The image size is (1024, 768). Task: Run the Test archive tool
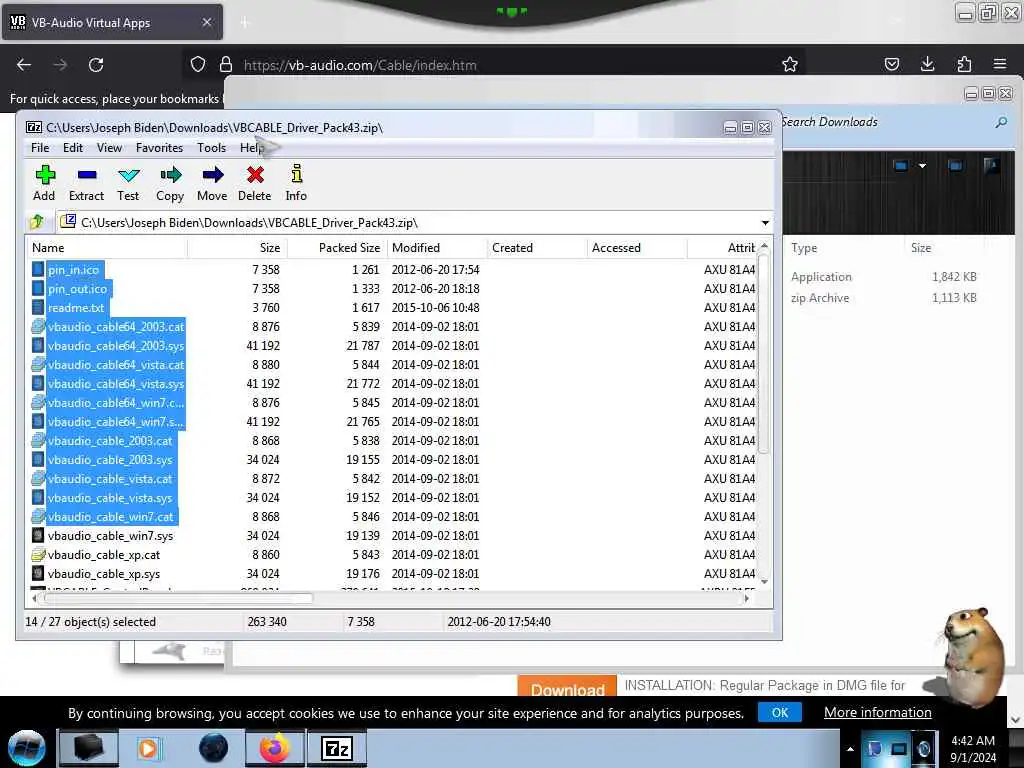tap(128, 183)
